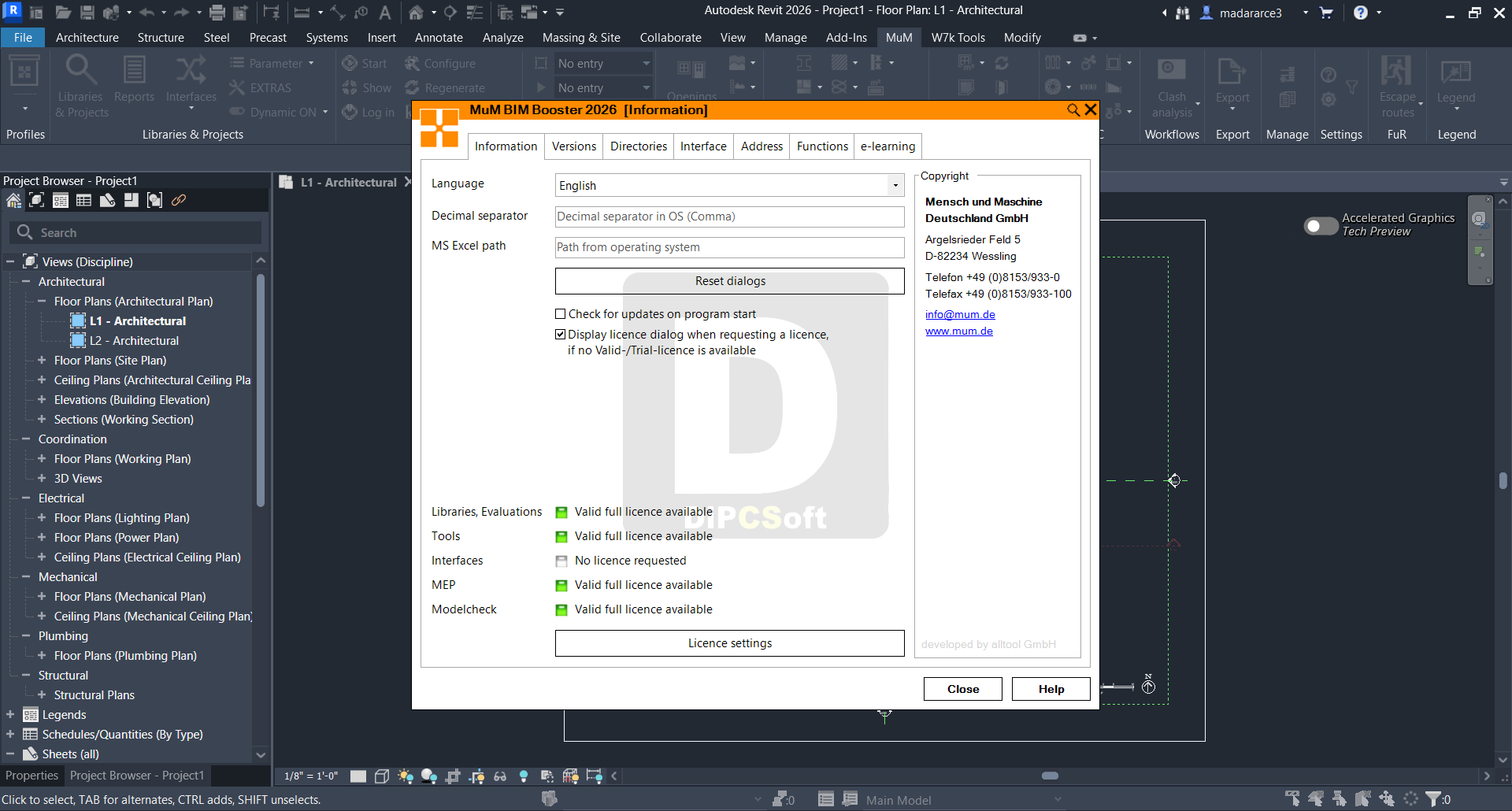Select the Text tool 'A' icon
1512x811 pixels.
pyautogui.click(x=384, y=13)
